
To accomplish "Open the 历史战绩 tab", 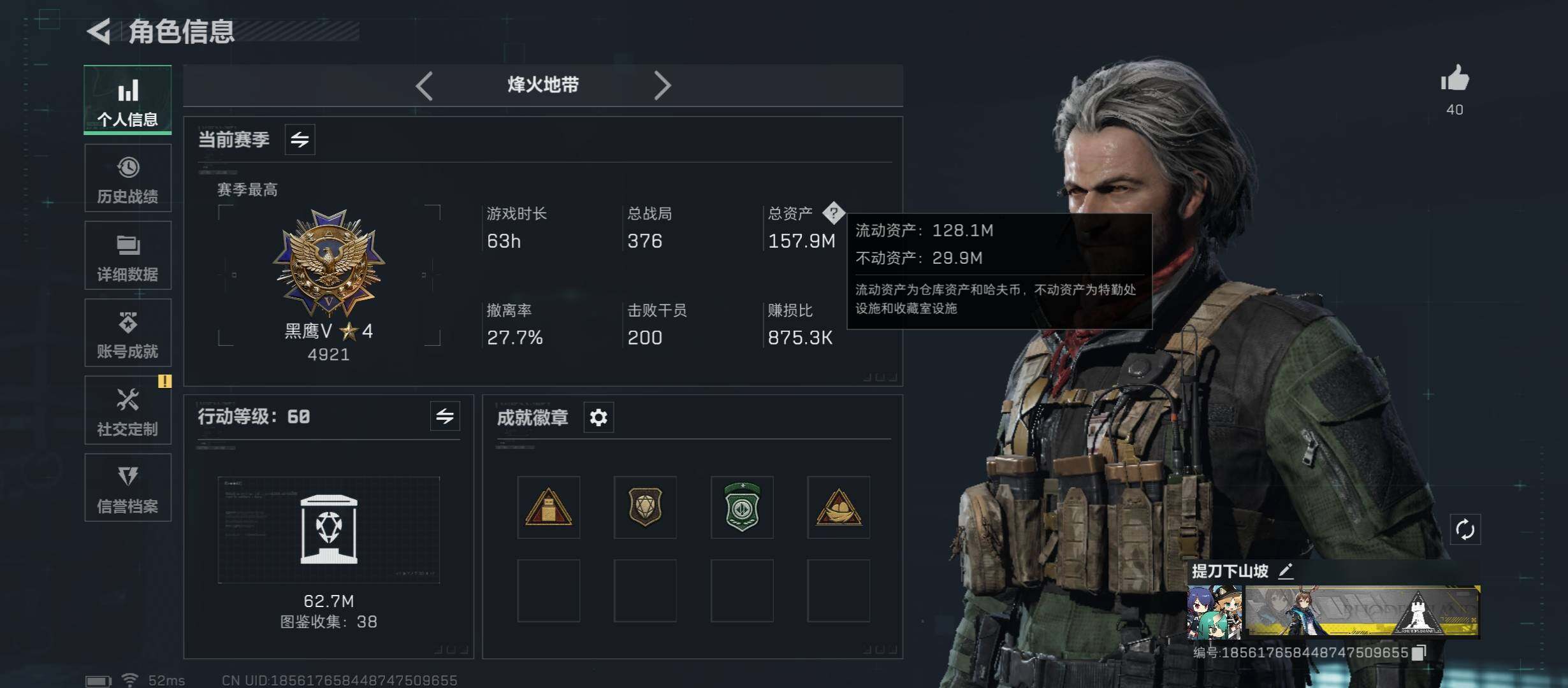I will (127, 178).
